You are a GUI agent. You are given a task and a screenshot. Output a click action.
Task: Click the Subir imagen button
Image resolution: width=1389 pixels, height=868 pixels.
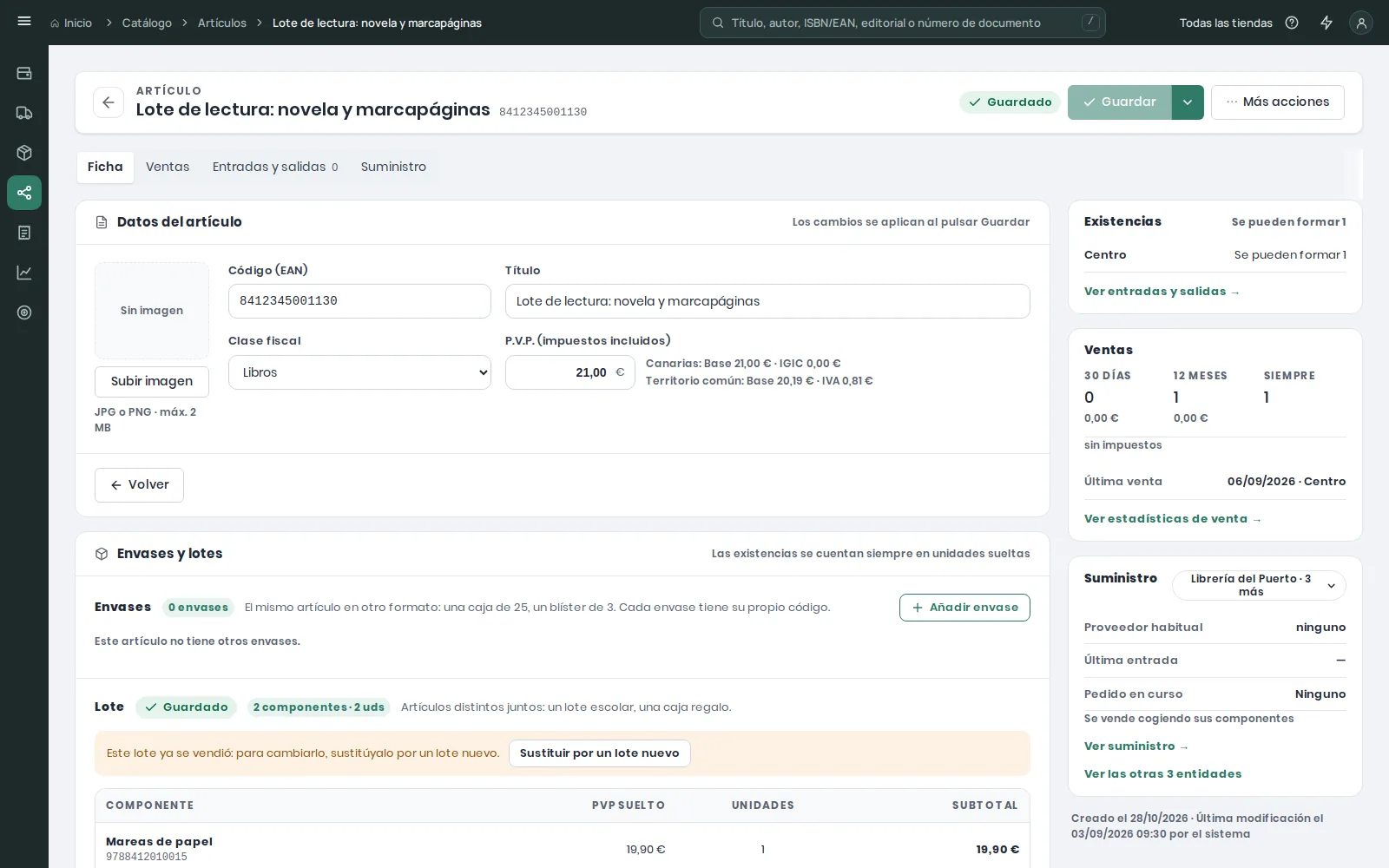click(x=152, y=381)
